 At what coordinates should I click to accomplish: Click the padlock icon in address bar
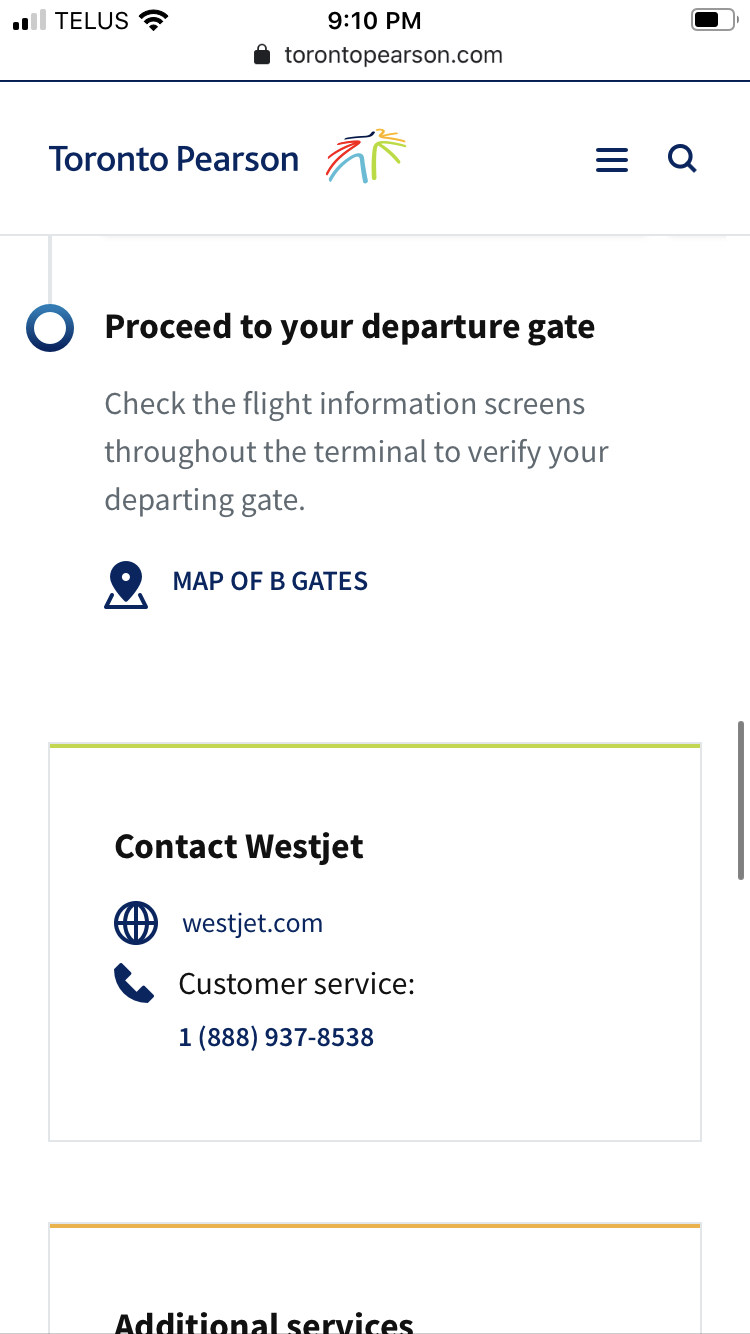coord(263,55)
